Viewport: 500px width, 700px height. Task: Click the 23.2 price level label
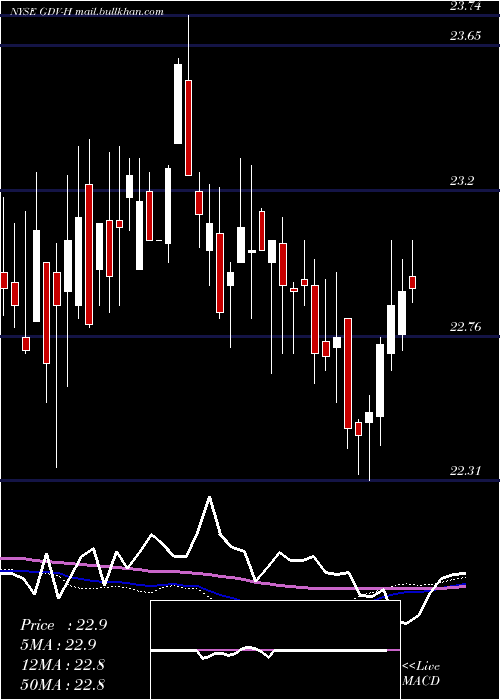pos(462,181)
